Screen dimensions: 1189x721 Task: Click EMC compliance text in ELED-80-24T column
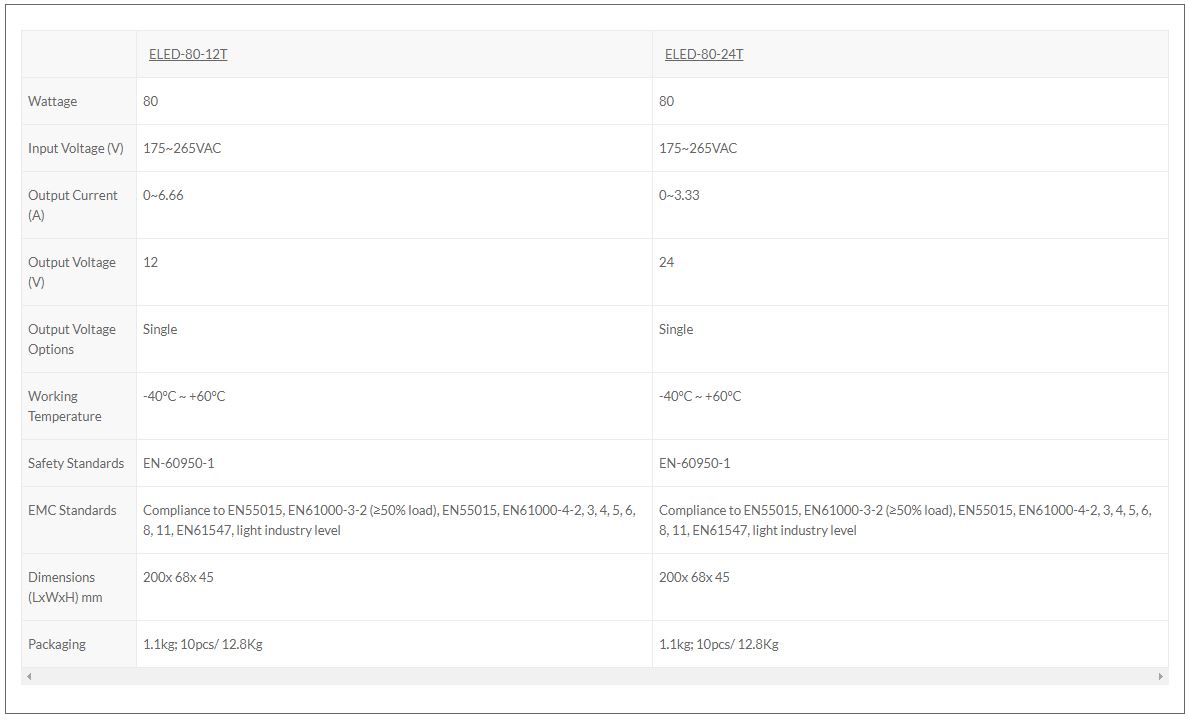(904, 520)
